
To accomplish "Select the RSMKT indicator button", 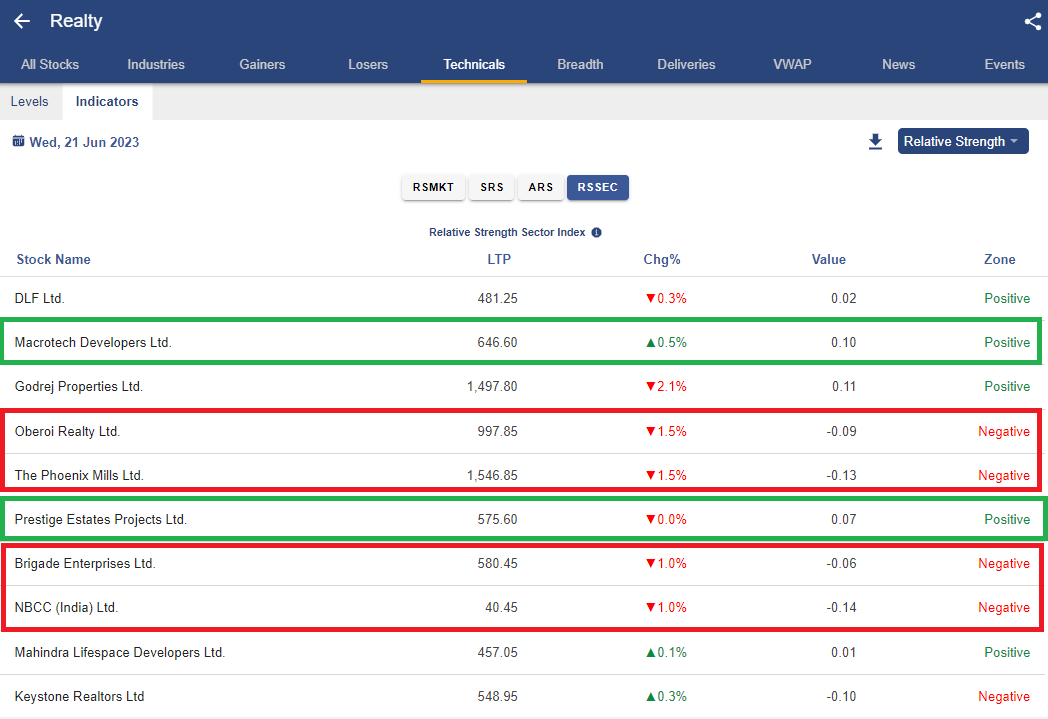I will pos(433,187).
